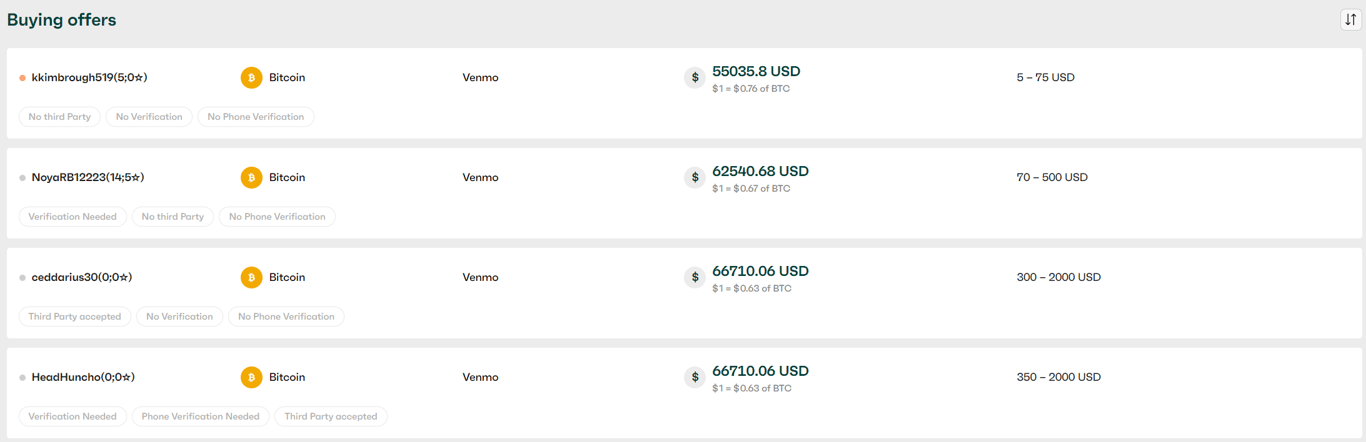Click the 'No third Party' tag for kkimbrough519

[x=60, y=117]
